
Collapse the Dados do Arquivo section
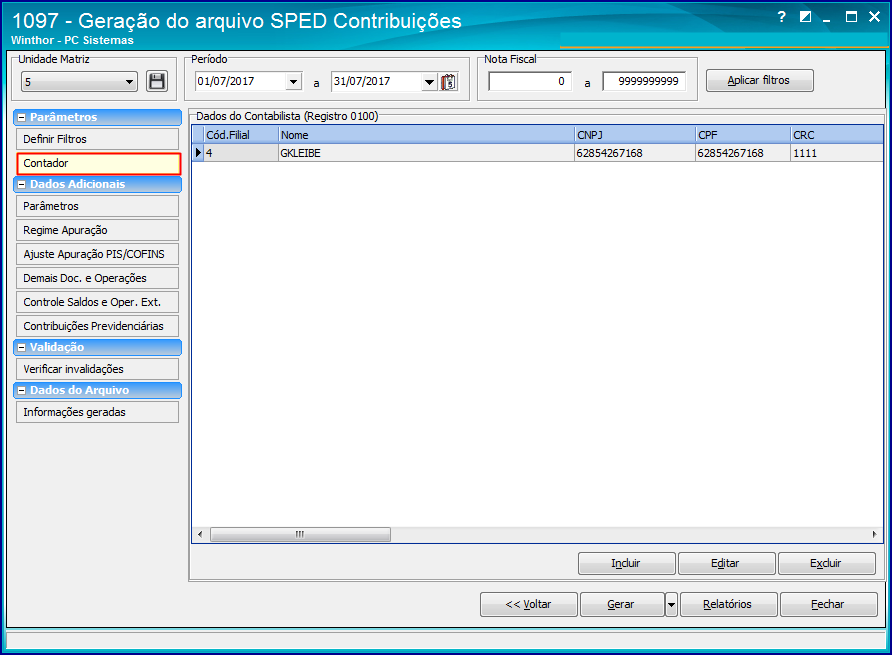pyautogui.click(x=22, y=390)
